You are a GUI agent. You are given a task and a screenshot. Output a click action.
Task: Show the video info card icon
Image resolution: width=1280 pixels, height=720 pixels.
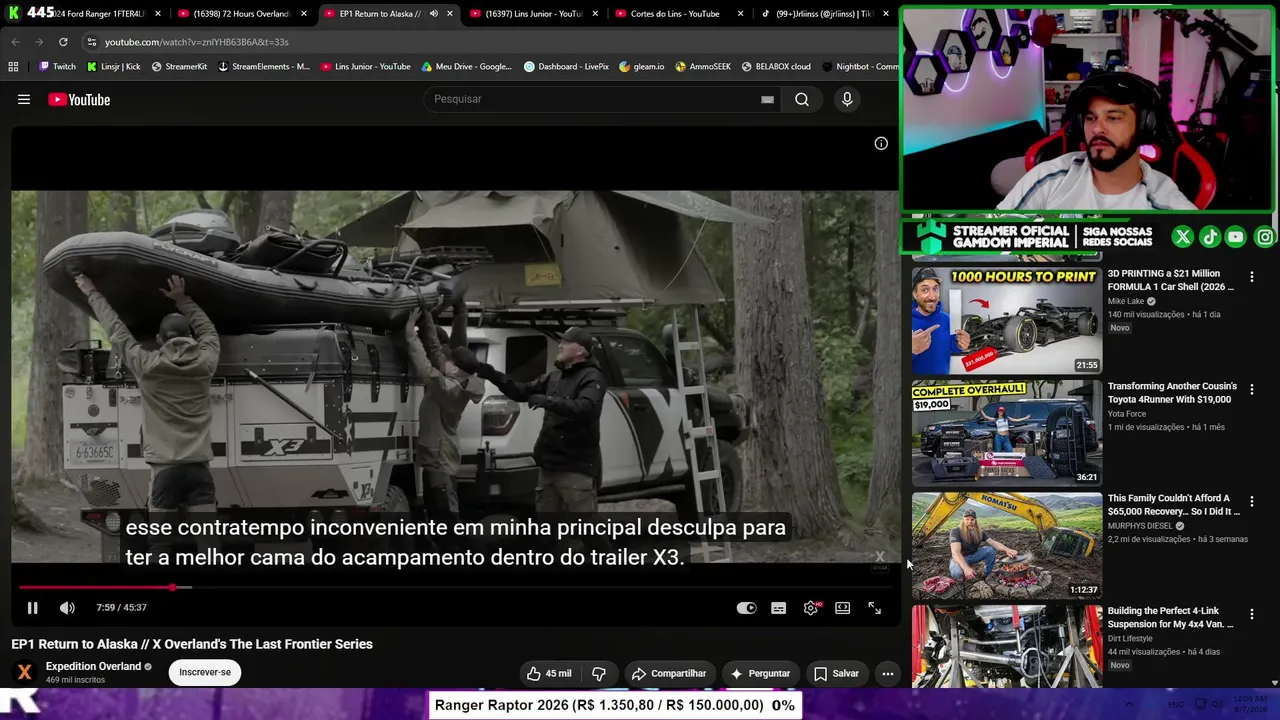coord(881,143)
